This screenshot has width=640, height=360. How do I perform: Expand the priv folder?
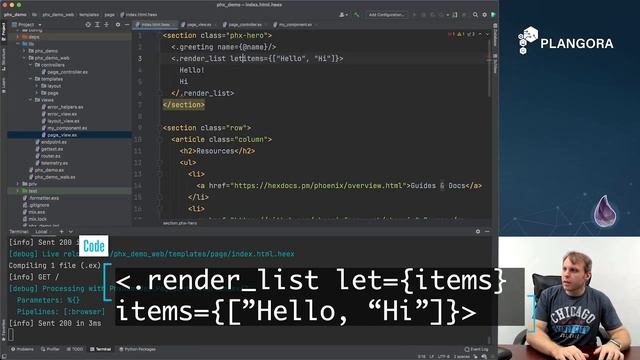coord(18,184)
